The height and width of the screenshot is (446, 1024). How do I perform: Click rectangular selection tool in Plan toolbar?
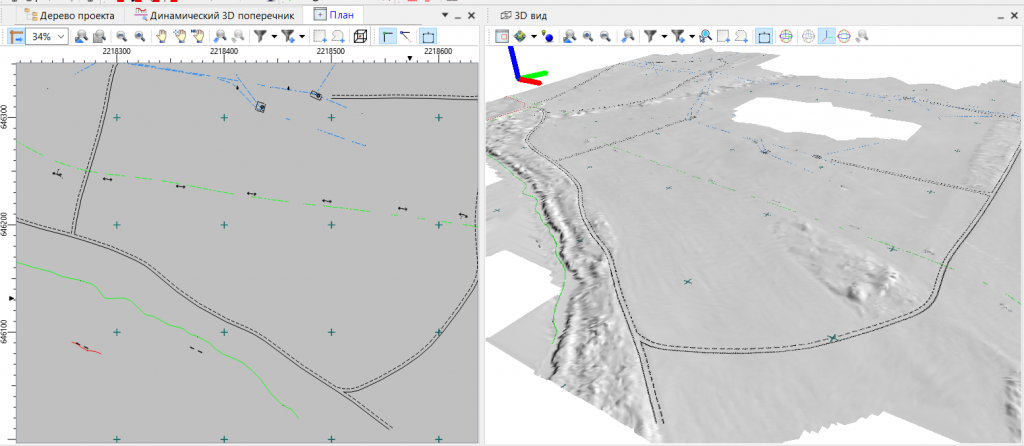coord(320,37)
